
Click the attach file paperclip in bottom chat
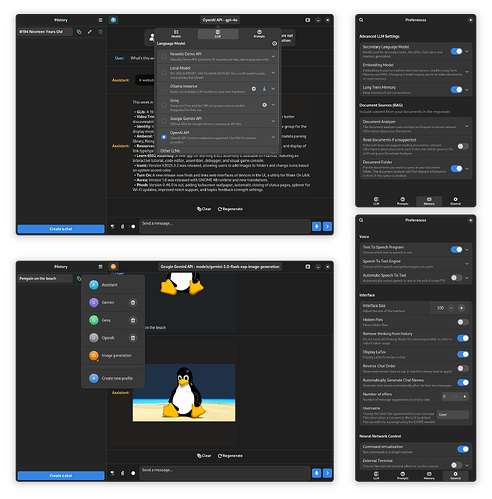(122, 473)
